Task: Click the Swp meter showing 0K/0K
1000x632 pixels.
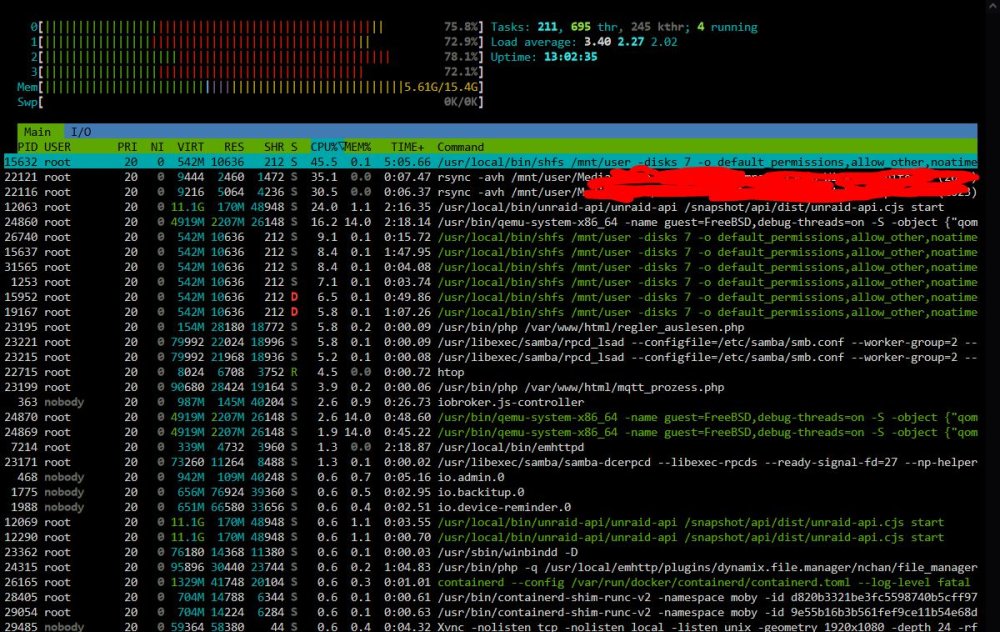Action: pyautogui.click(x=251, y=101)
